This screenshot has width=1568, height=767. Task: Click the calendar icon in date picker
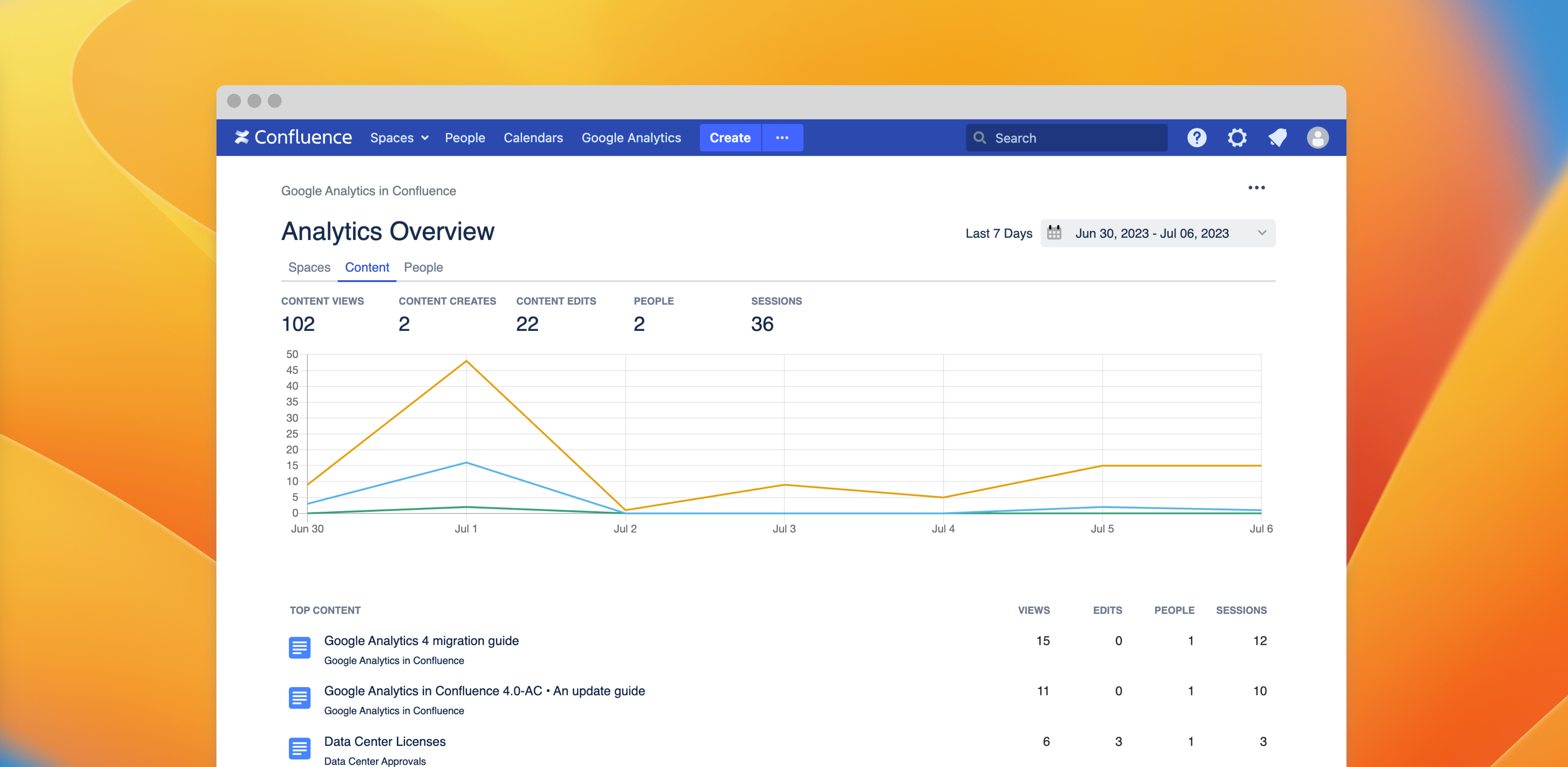1054,233
